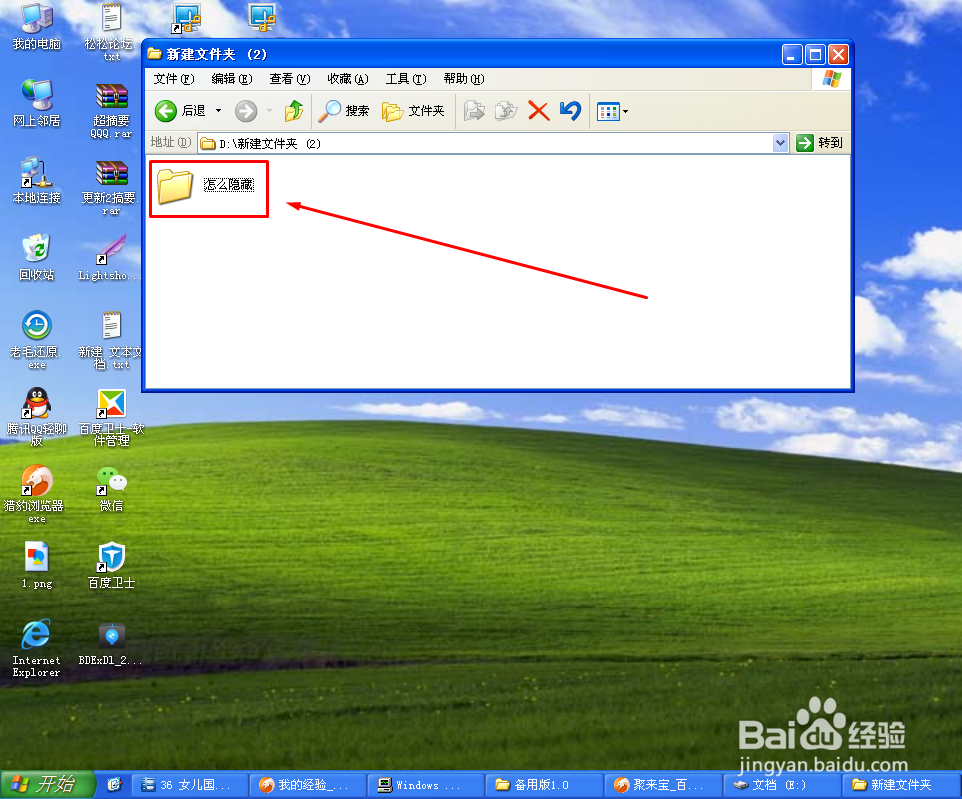Click the 转到 Go button
Viewport: 962px width, 799px height.
(x=819, y=143)
